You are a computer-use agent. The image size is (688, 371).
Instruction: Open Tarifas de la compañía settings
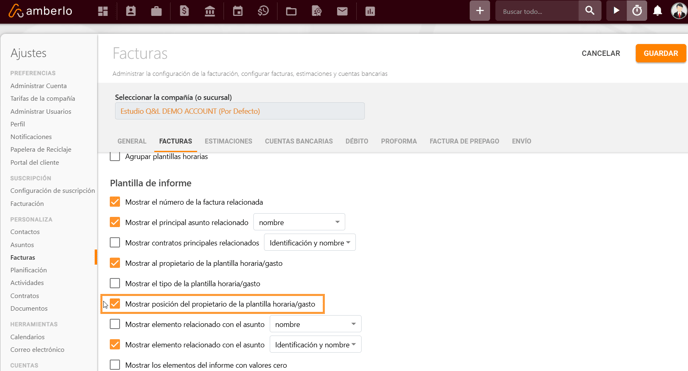coord(43,98)
